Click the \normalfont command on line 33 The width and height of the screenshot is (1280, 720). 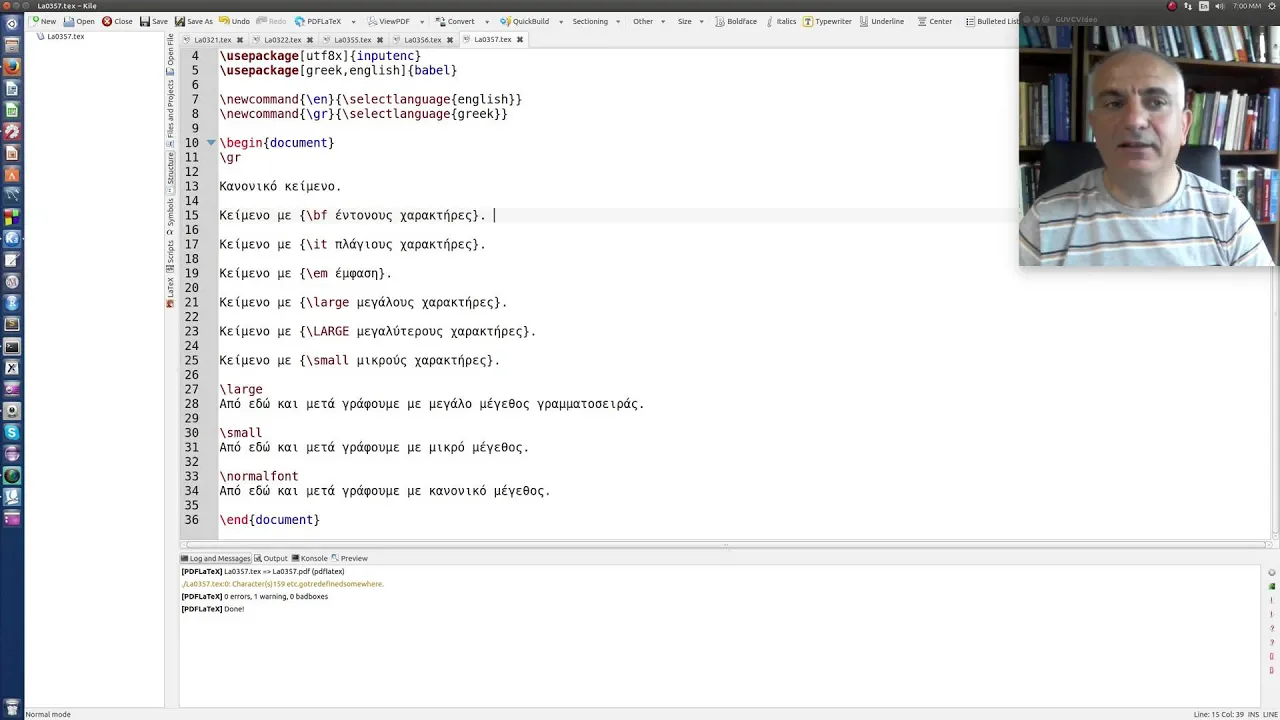click(259, 477)
